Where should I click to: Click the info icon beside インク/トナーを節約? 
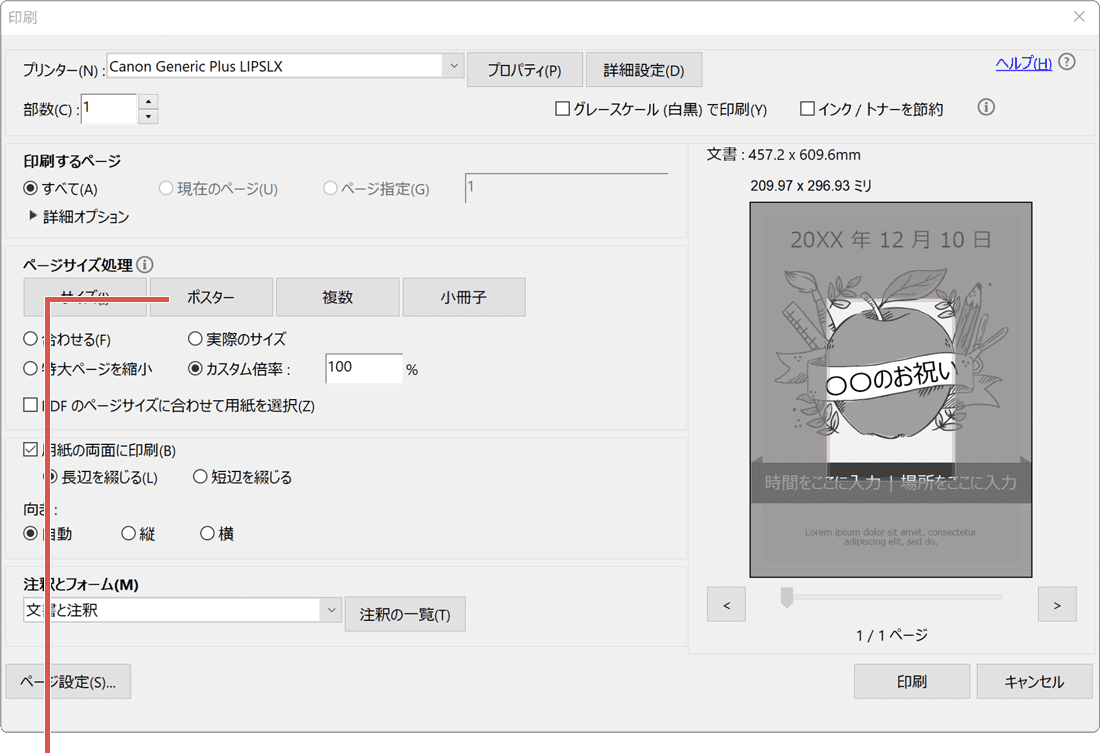(x=986, y=107)
